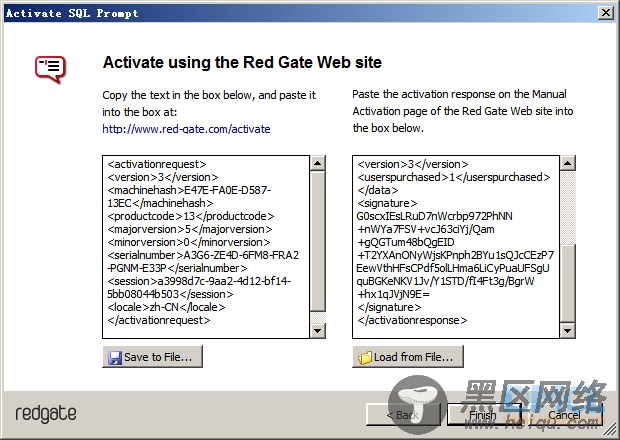Screen dimensions: 620x440
Task: Click the </signature> closing tag line
Action: (389, 307)
